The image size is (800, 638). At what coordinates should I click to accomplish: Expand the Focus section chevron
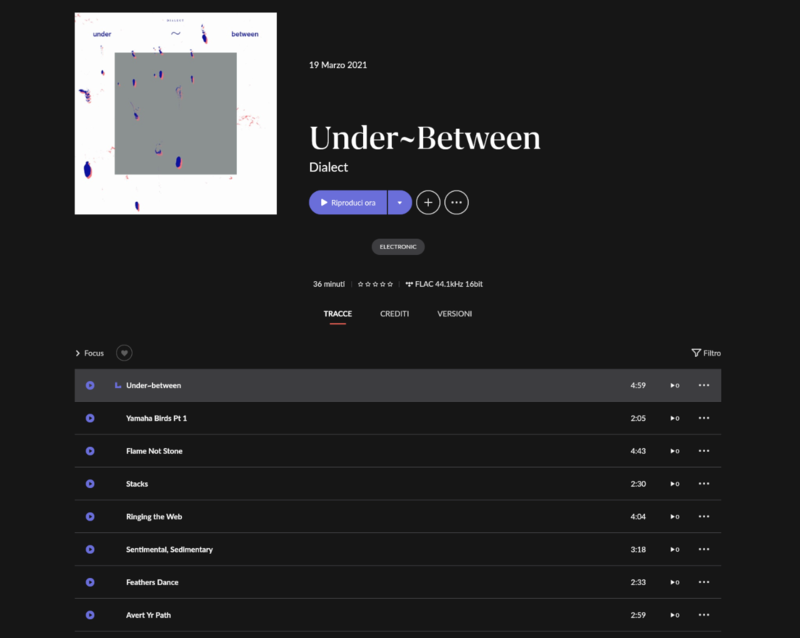tap(78, 353)
